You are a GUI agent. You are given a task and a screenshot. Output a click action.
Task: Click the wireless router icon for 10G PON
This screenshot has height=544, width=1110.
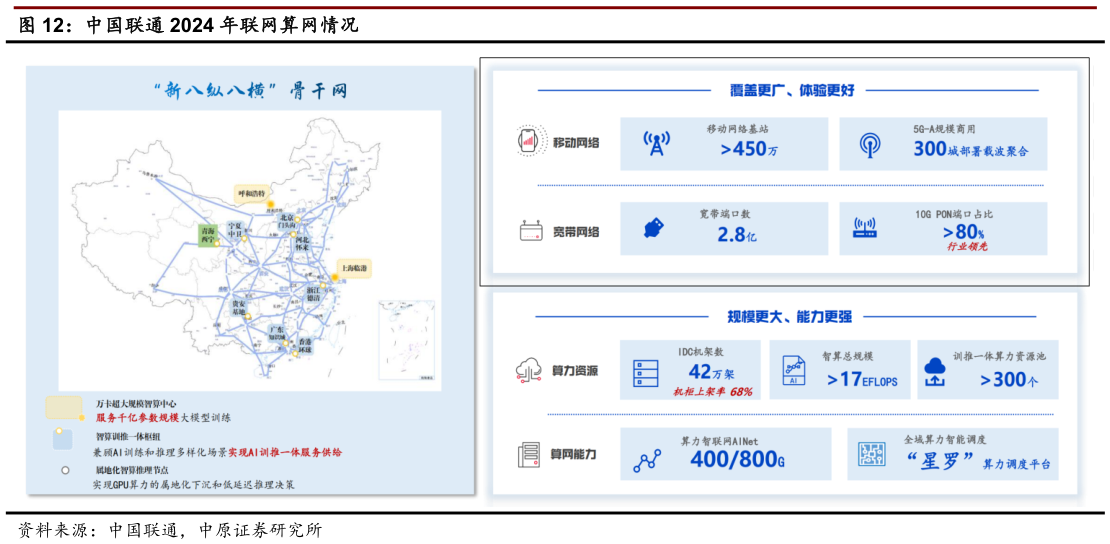[x=865, y=229]
